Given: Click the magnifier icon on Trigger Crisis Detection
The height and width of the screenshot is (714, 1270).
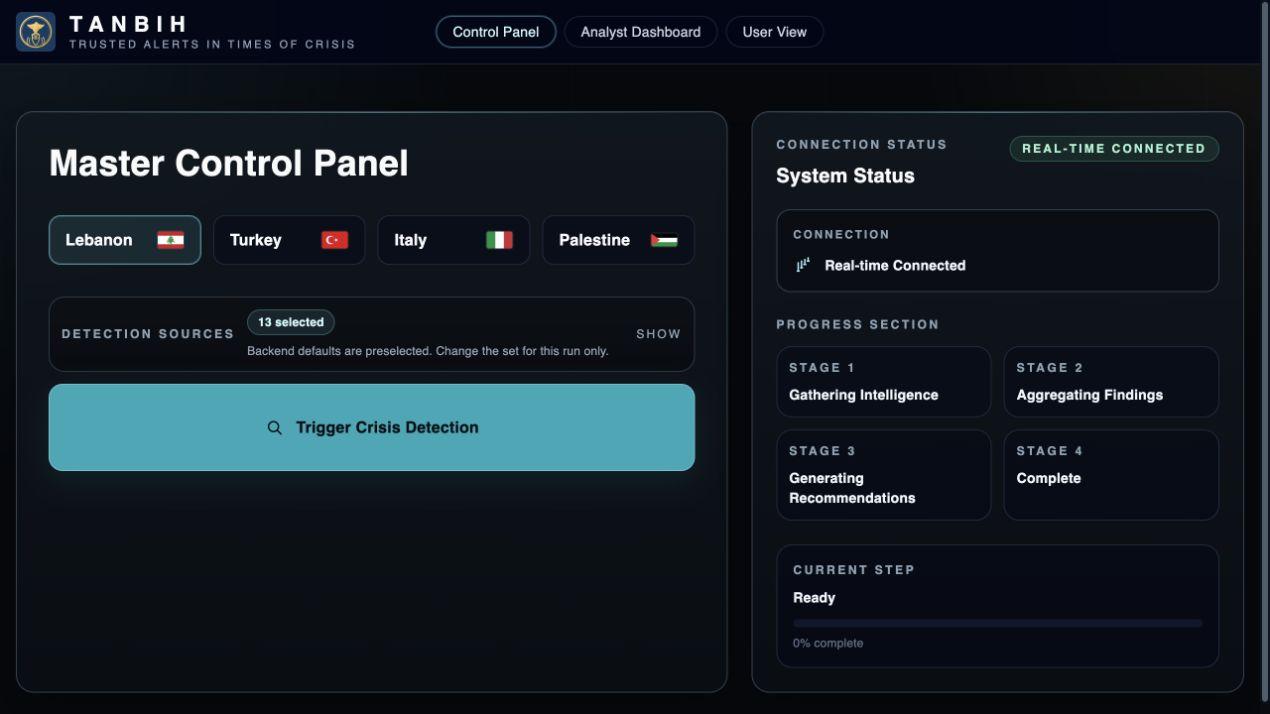Looking at the screenshot, I should [274, 427].
